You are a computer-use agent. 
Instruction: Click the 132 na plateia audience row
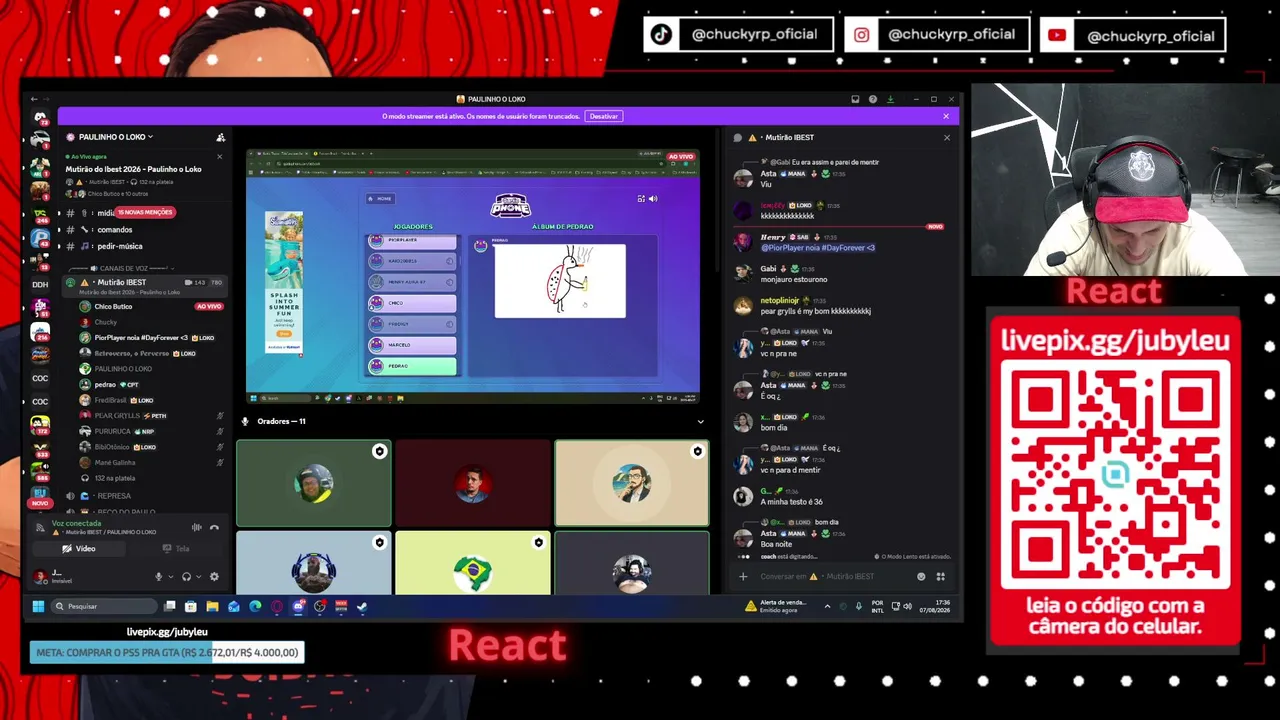click(x=114, y=479)
